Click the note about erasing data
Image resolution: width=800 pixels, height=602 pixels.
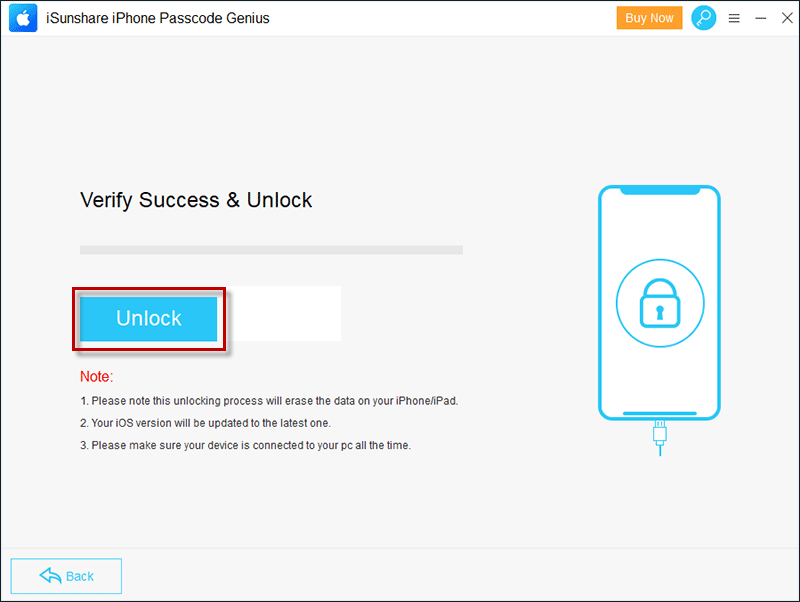coord(269,401)
